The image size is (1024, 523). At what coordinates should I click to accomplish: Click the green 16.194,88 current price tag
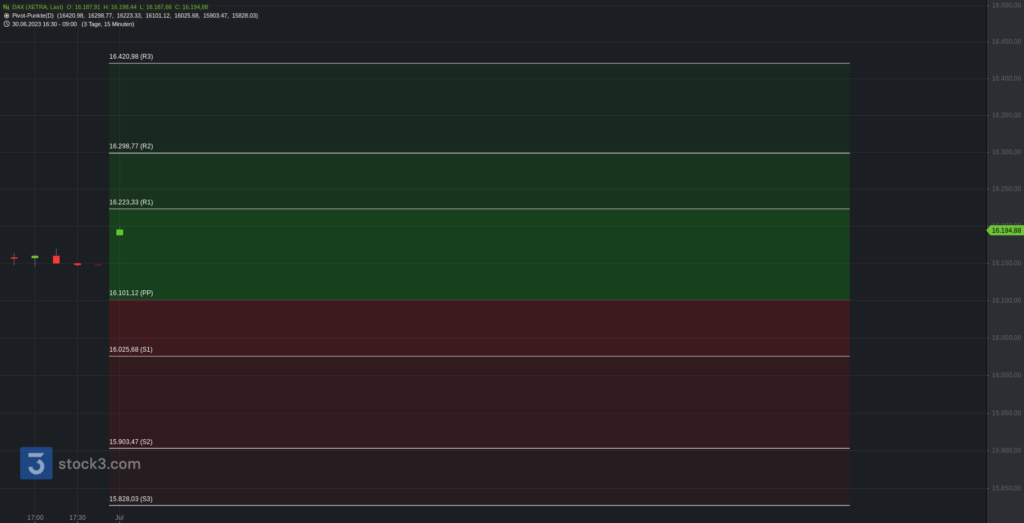[1005, 230]
